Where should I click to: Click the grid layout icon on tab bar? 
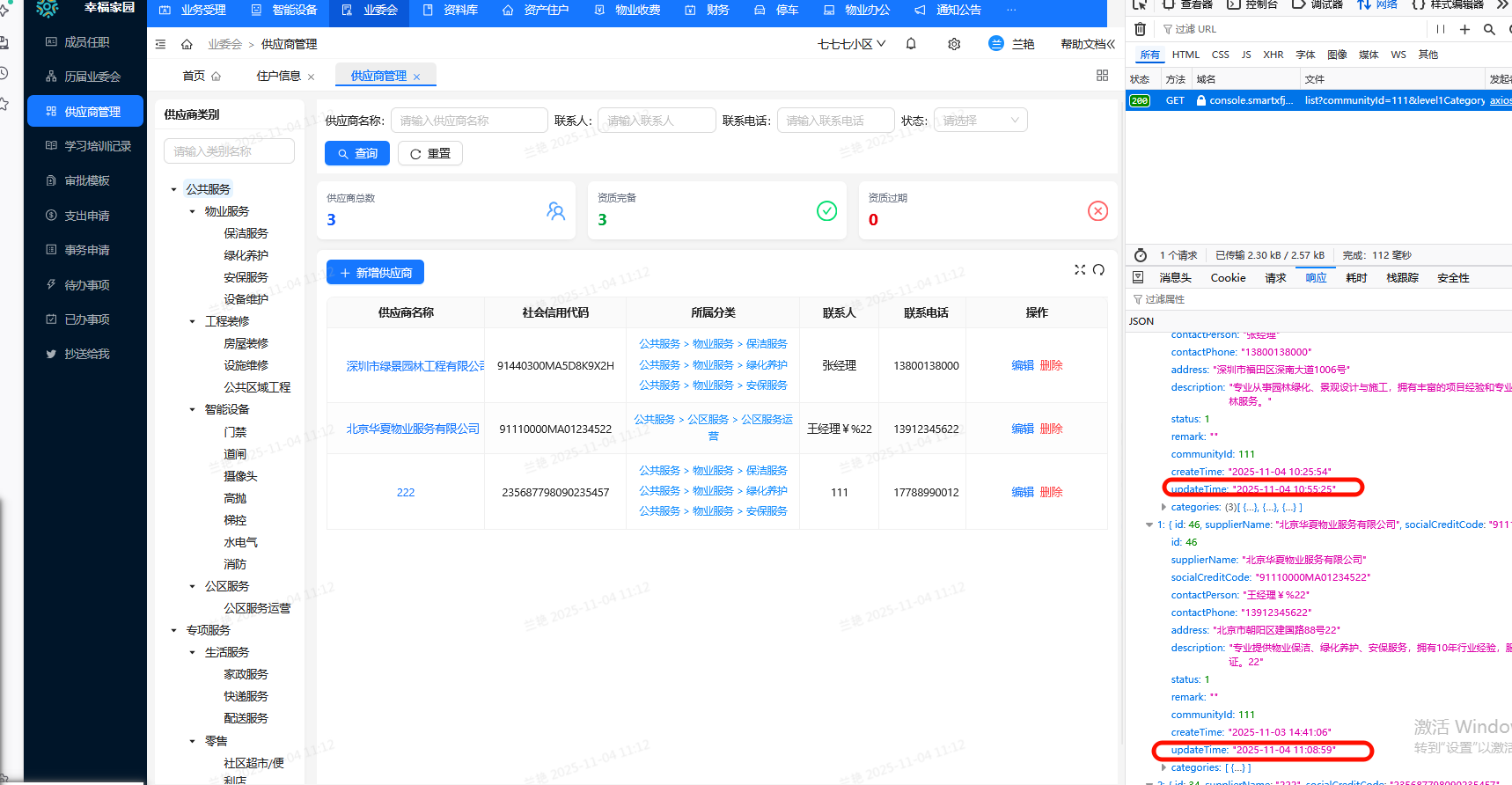[x=1102, y=76]
